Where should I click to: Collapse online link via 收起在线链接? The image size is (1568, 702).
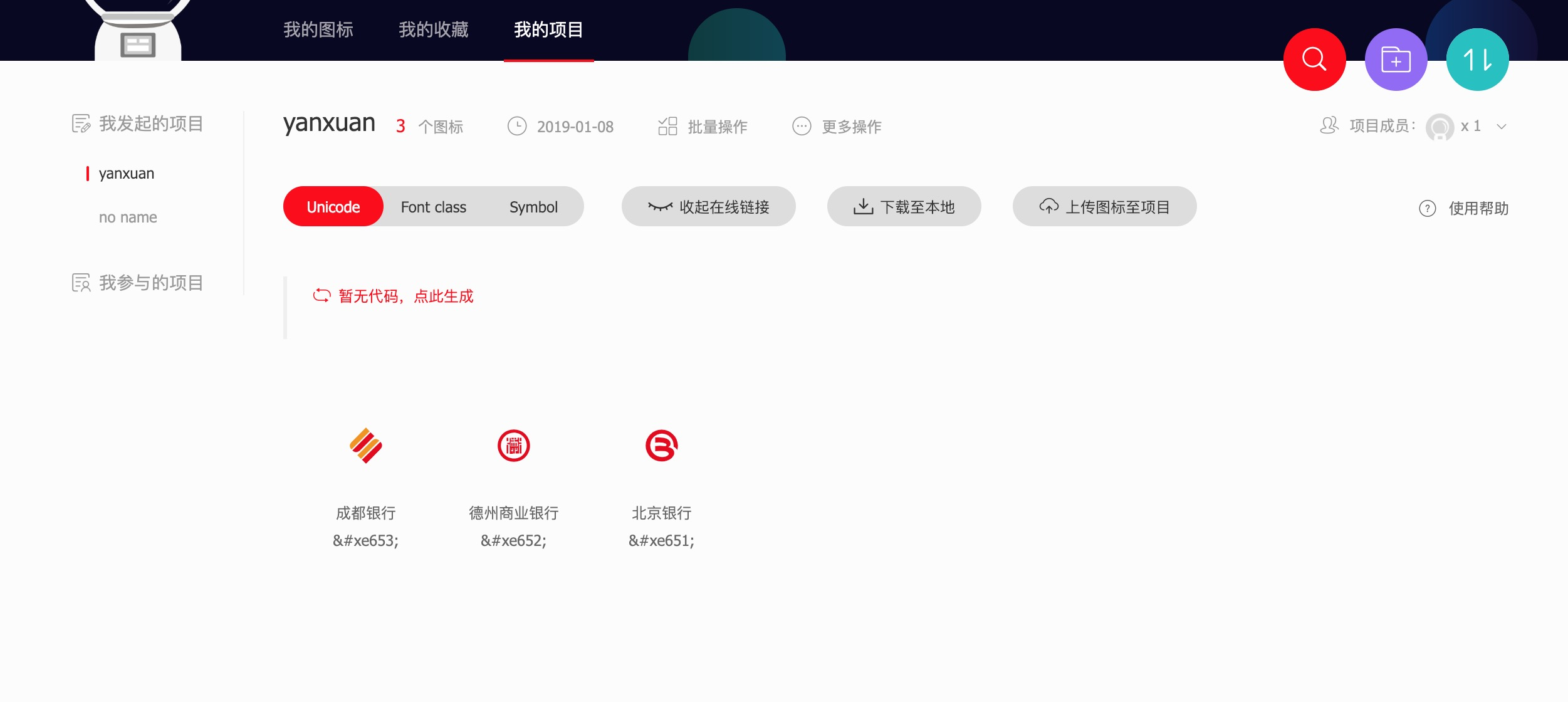708,206
